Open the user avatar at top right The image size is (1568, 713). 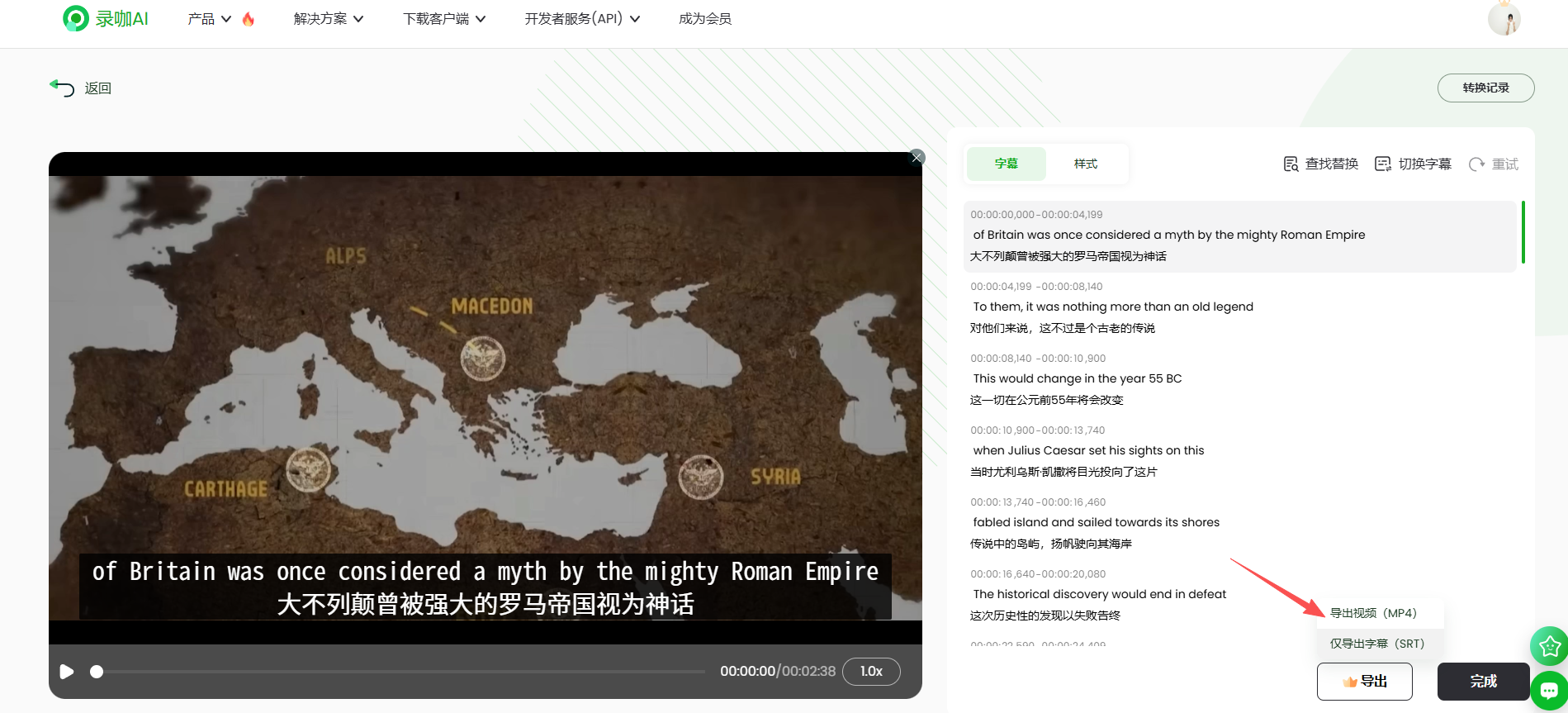pos(1504,18)
